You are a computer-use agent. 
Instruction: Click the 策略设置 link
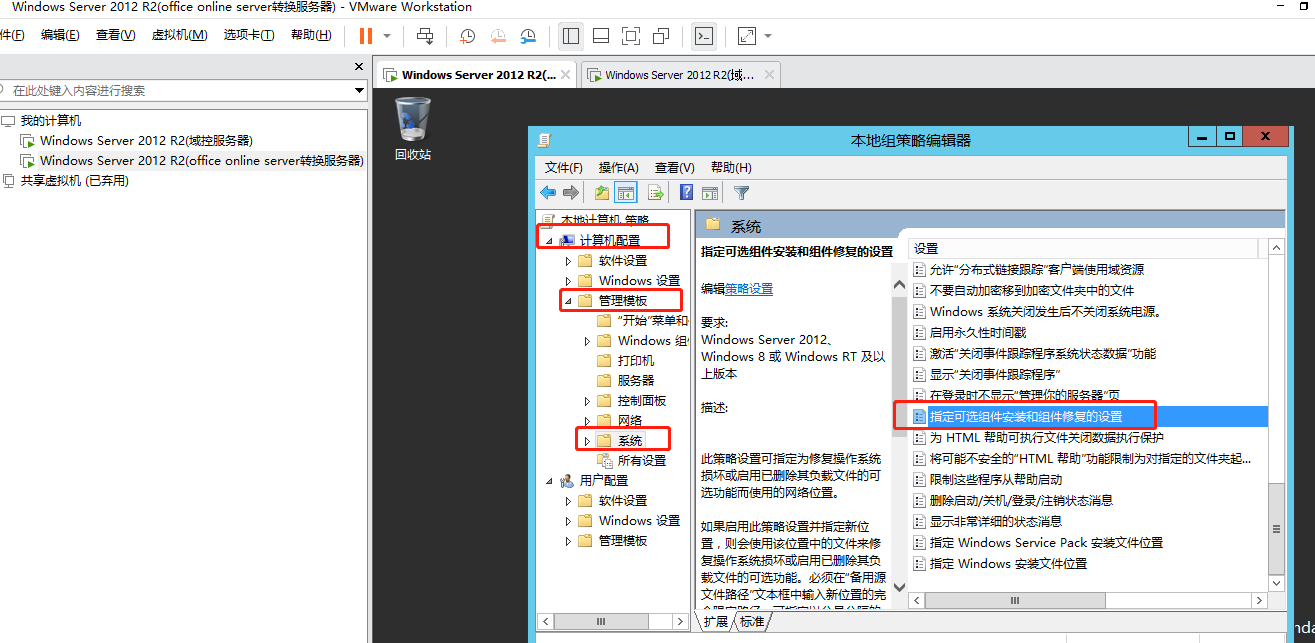pyautogui.click(x=749, y=289)
